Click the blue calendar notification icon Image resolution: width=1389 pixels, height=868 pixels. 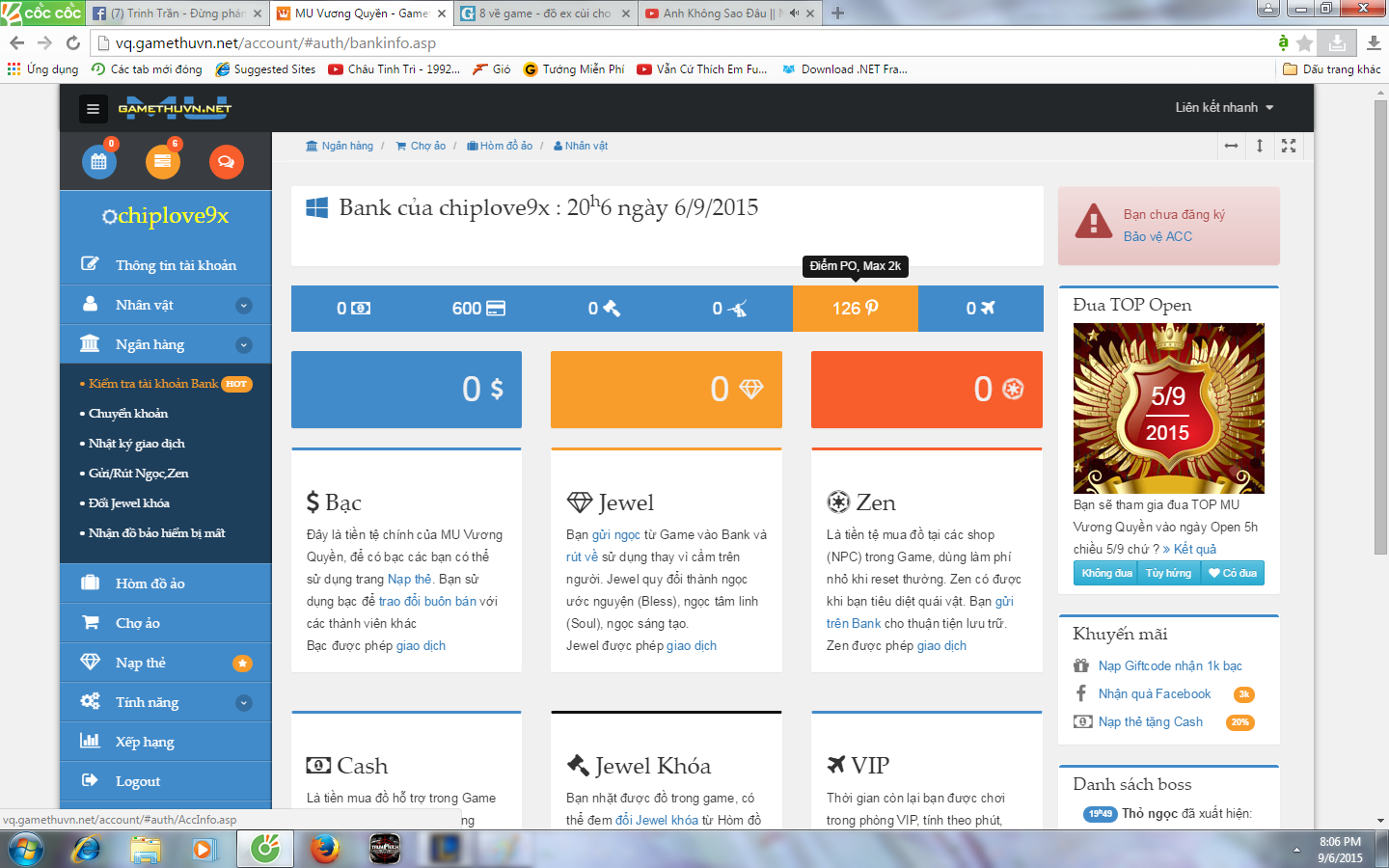[x=98, y=162]
